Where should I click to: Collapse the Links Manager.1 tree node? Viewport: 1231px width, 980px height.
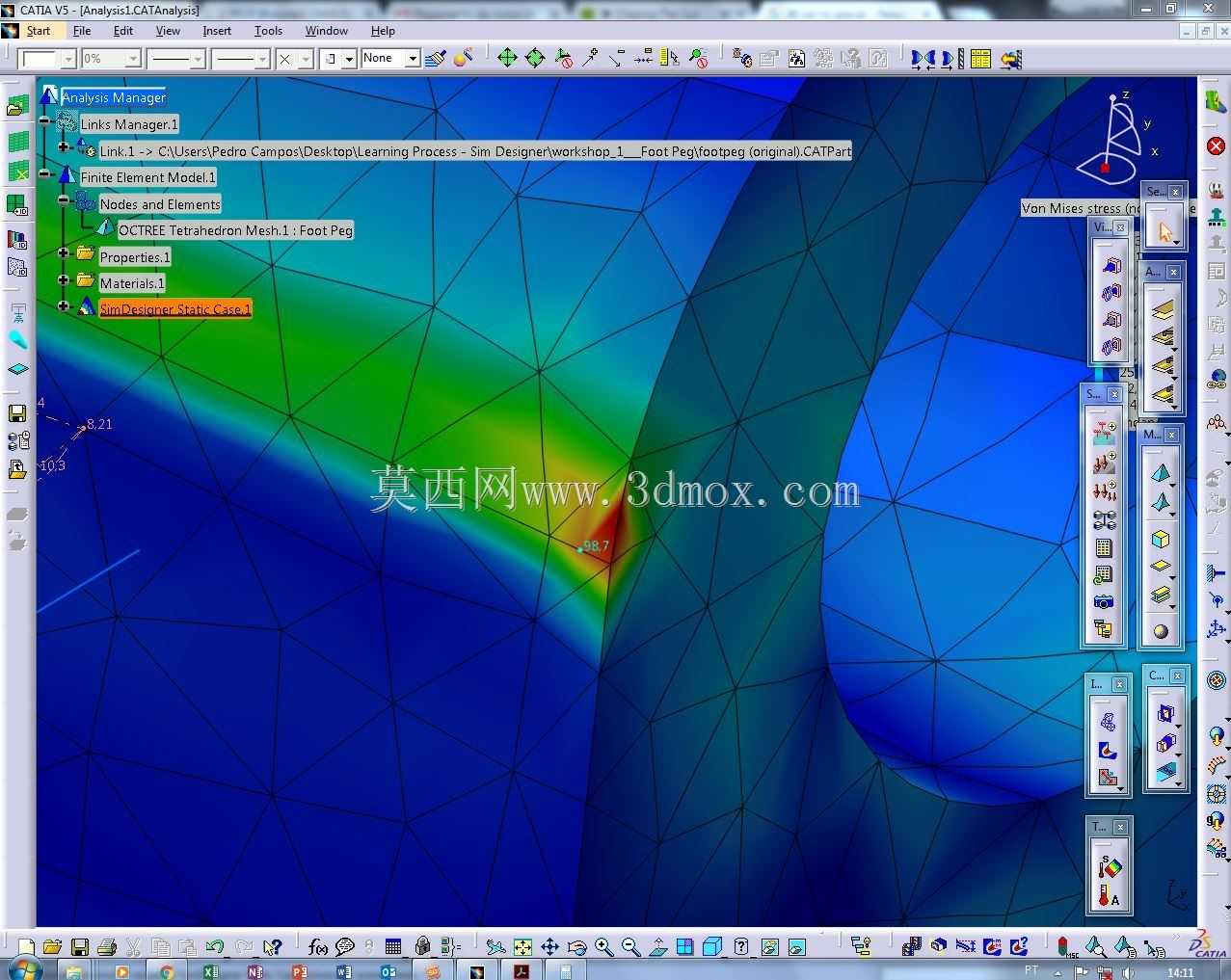[44, 121]
